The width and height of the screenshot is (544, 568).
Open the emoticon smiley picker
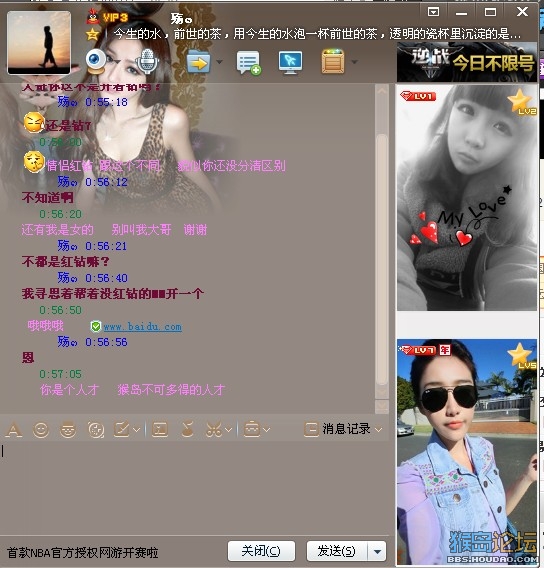coord(41,430)
